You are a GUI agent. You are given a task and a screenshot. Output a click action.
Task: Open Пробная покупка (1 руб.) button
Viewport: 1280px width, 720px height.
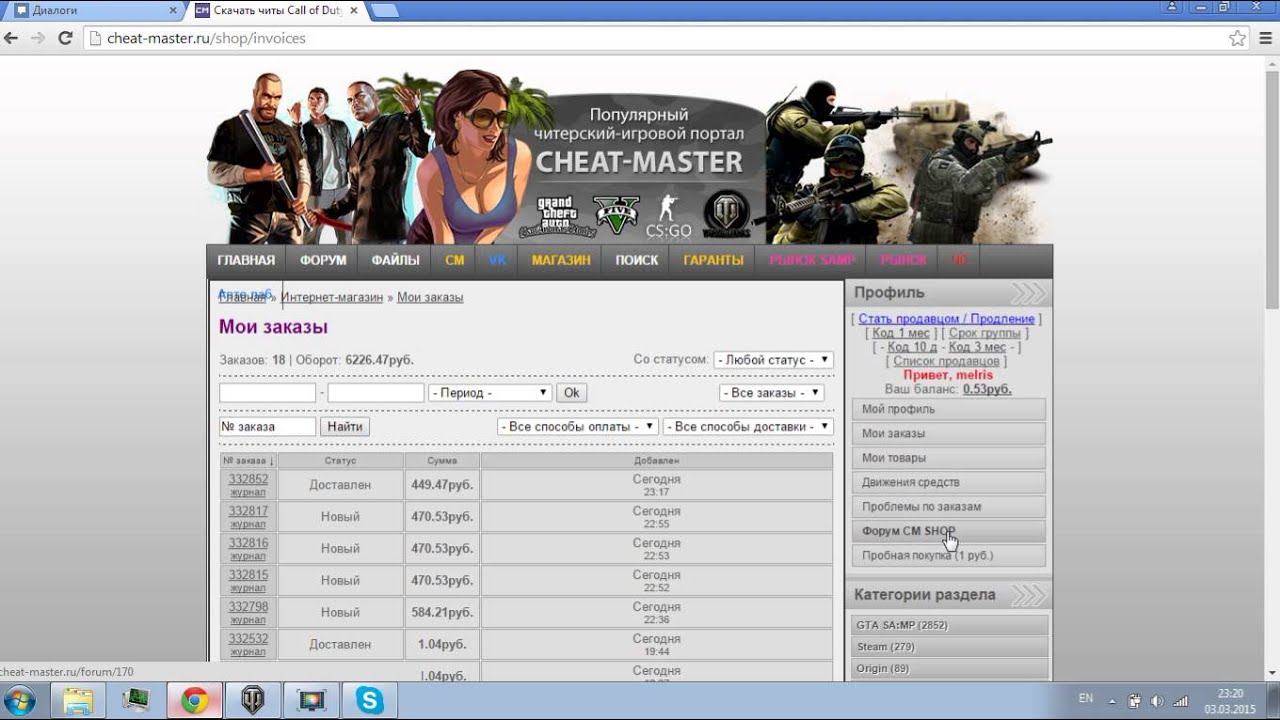pos(948,555)
